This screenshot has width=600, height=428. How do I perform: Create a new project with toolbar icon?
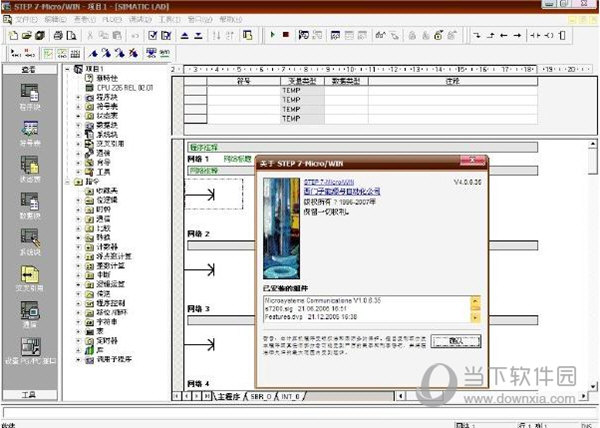click(13, 36)
